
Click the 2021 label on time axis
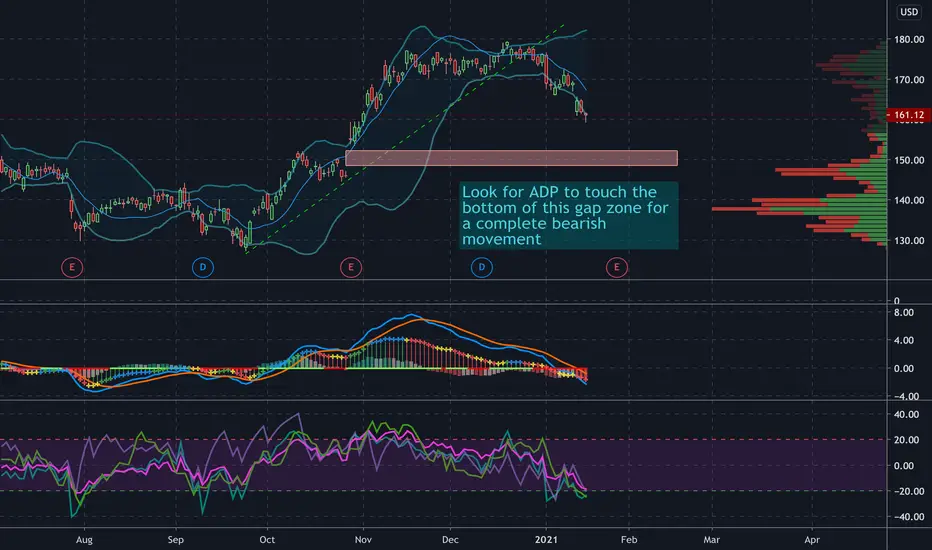[546, 540]
